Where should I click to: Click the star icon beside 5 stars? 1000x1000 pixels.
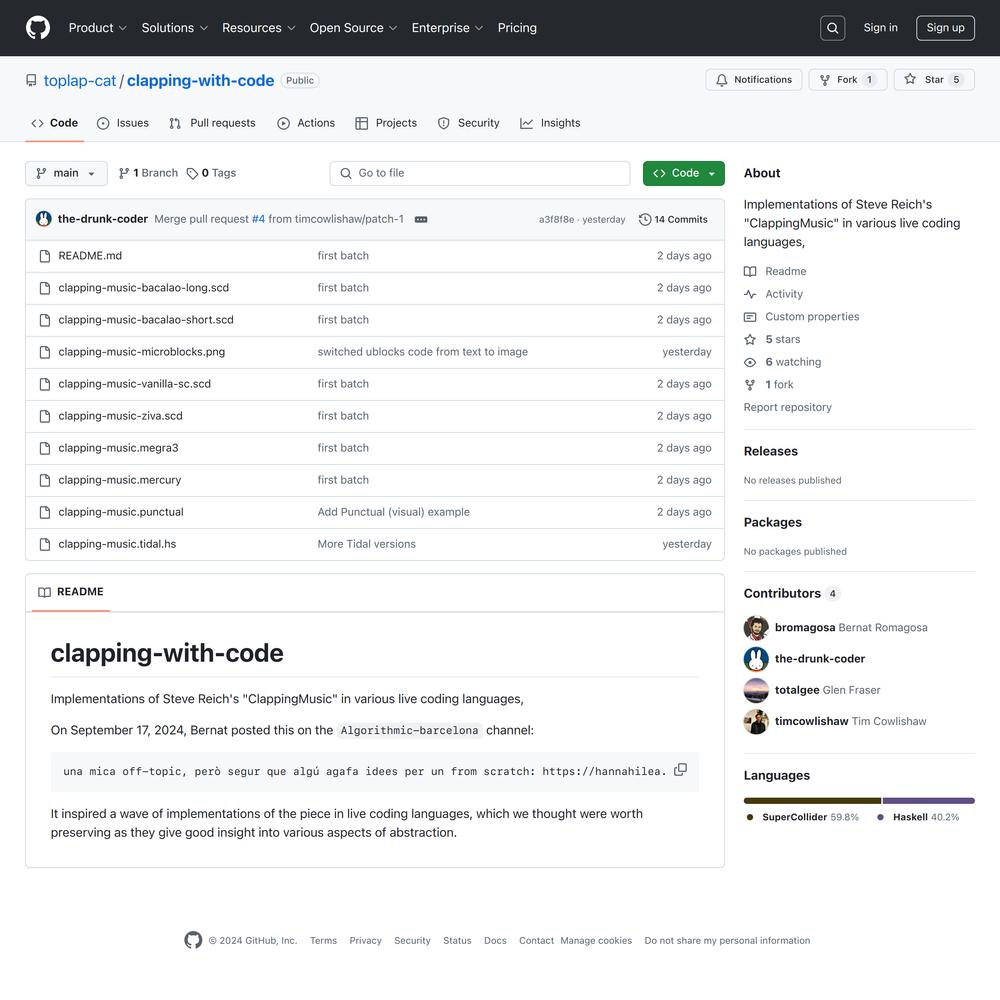tap(750, 339)
